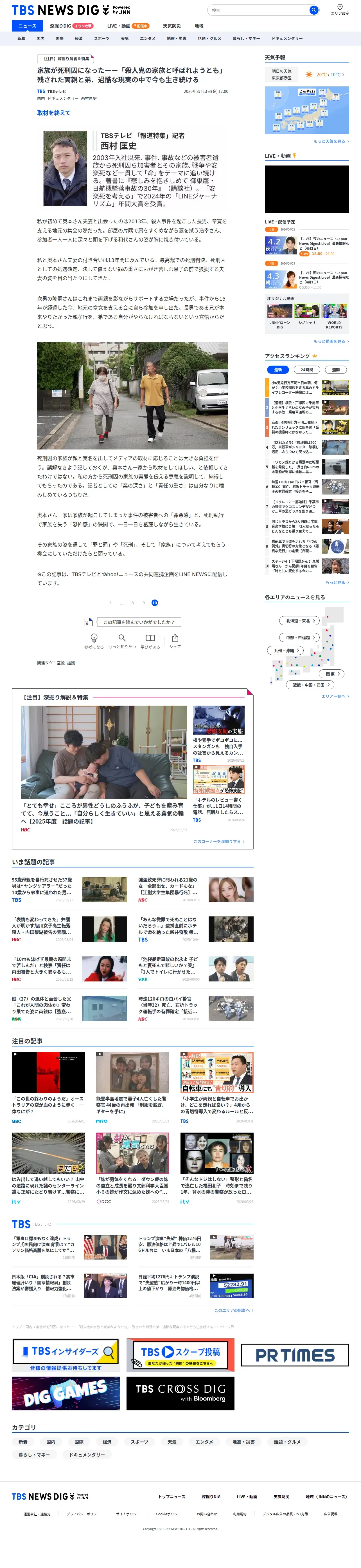Screen dimensions: 361x1568
Task: Open the TBS スクープ投稿 banner
Action: click(180, 1354)
